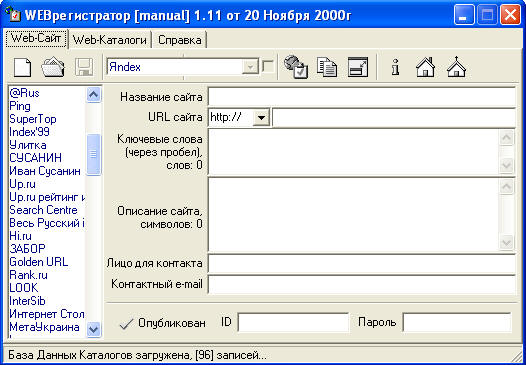Viewport: 526px width, 365px height.
Task: Select СУСАНИН in the catalog list
Action: [x=36, y=158]
